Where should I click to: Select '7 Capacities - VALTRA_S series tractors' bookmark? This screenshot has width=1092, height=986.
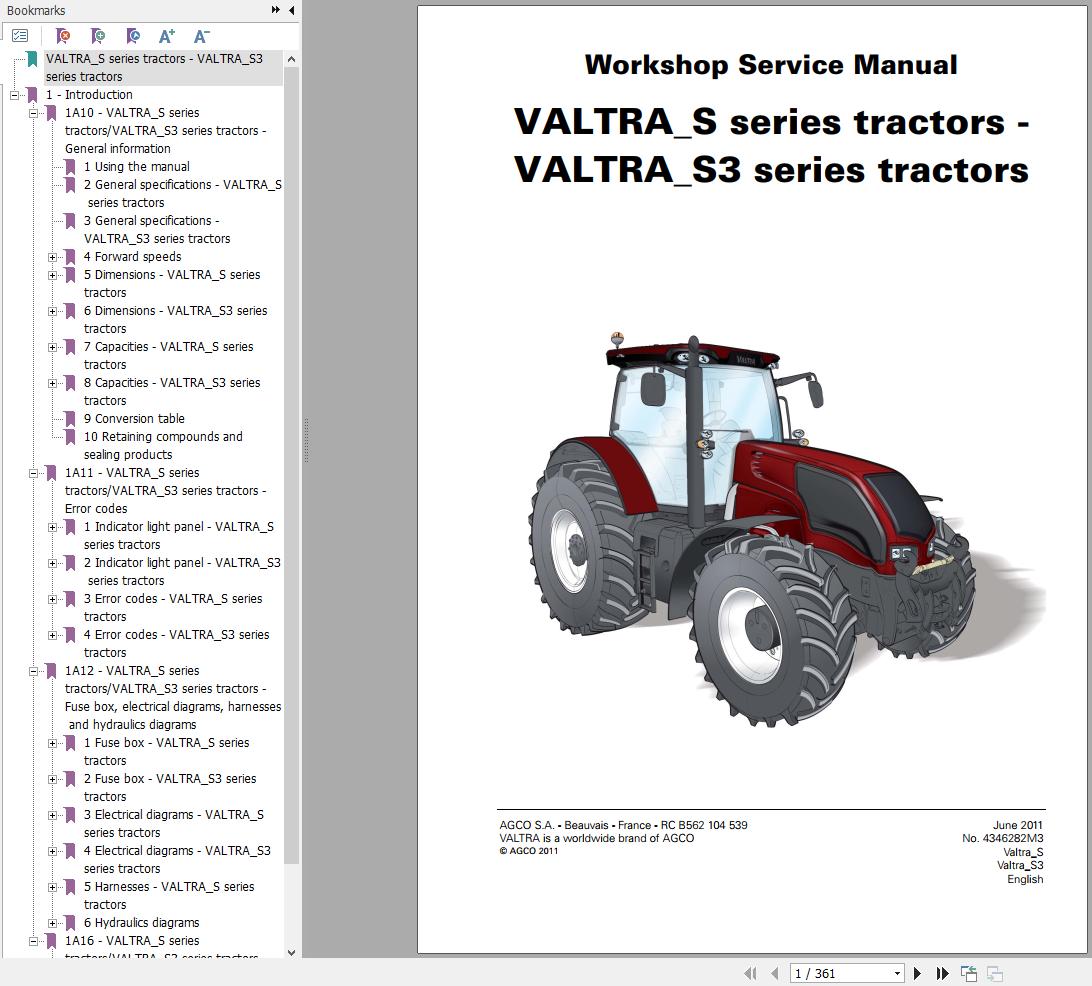point(169,356)
